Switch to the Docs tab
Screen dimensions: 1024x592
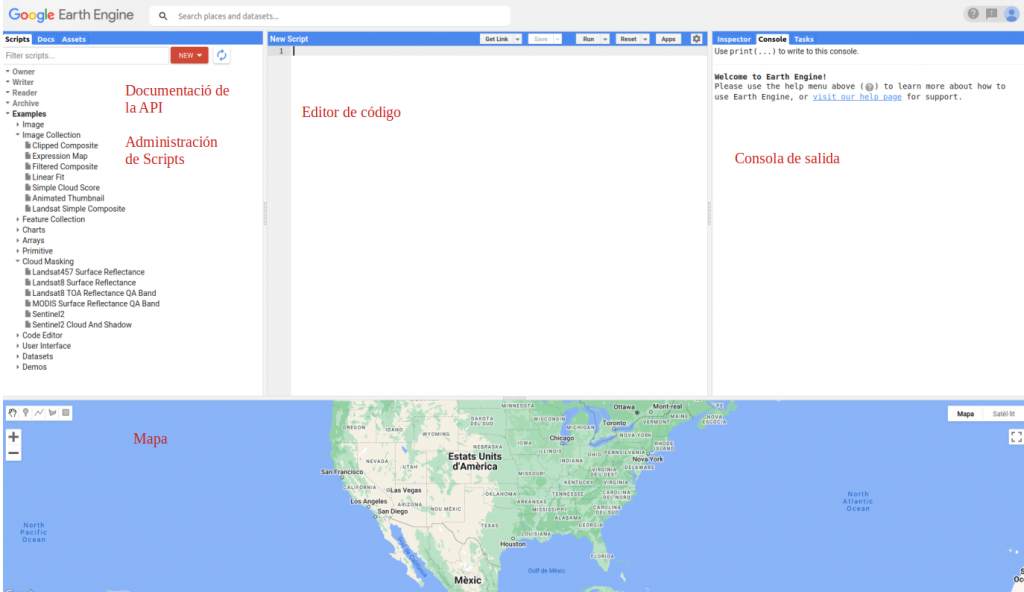pyautogui.click(x=46, y=39)
